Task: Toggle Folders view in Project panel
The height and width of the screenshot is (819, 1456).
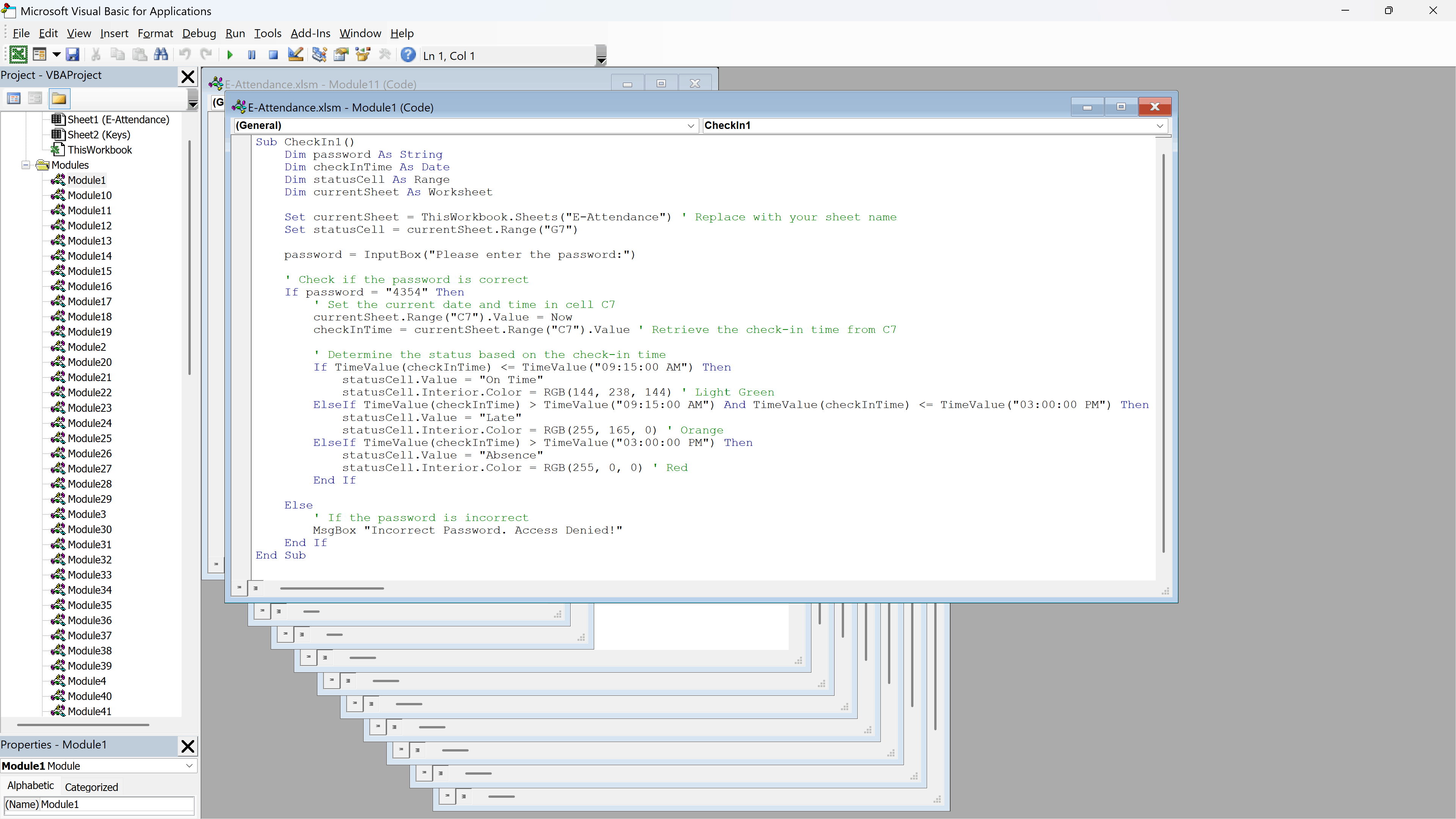Action: point(59,99)
